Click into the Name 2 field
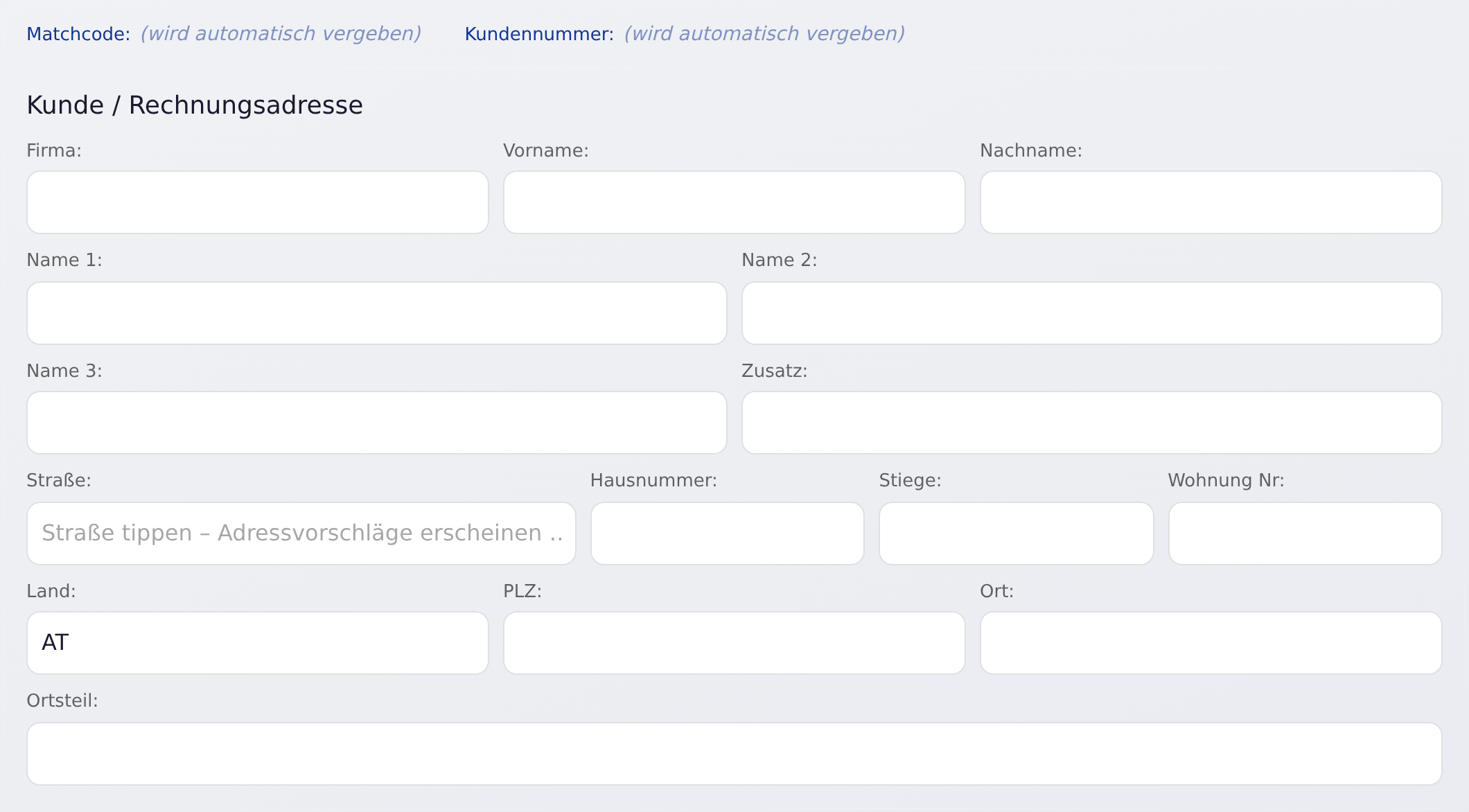Image resolution: width=1469 pixels, height=812 pixels. click(x=1092, y=313)
